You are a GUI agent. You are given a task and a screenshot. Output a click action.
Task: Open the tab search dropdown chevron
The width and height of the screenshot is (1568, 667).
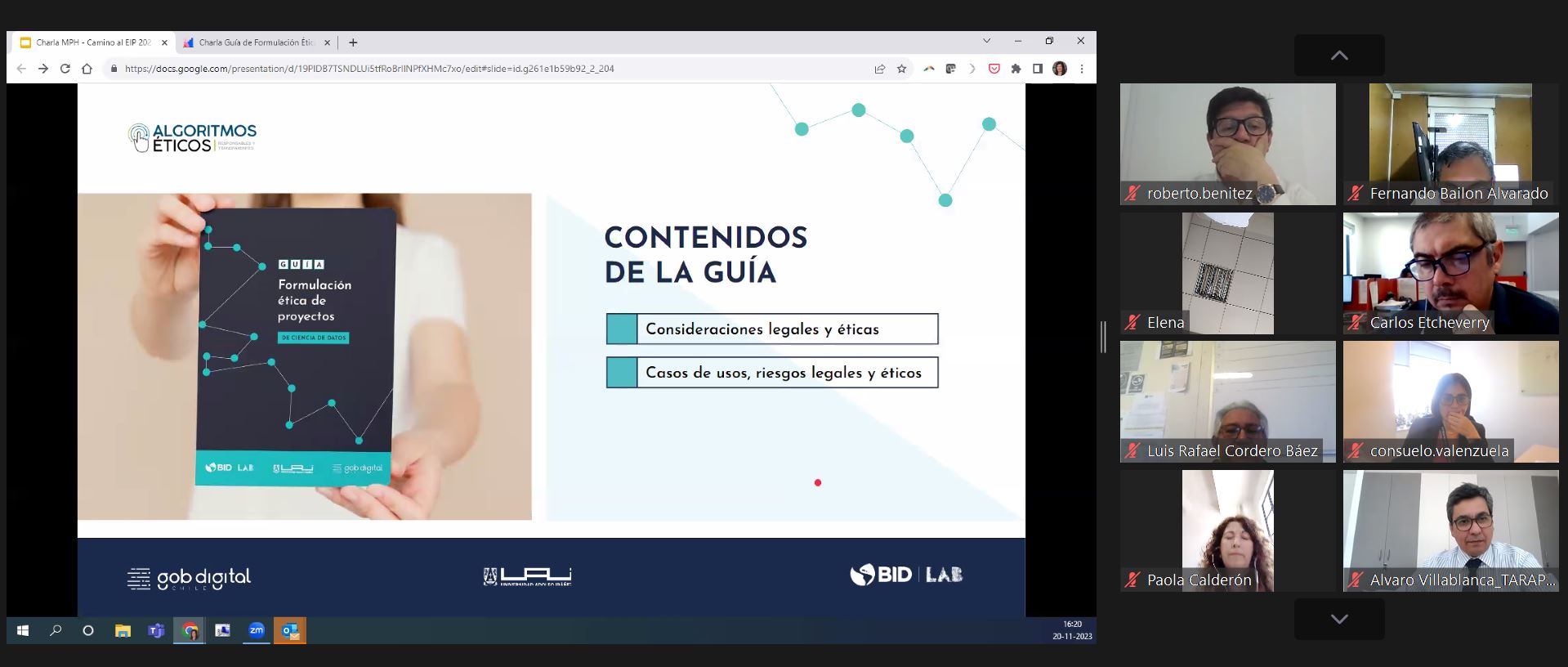coord(986,41)
